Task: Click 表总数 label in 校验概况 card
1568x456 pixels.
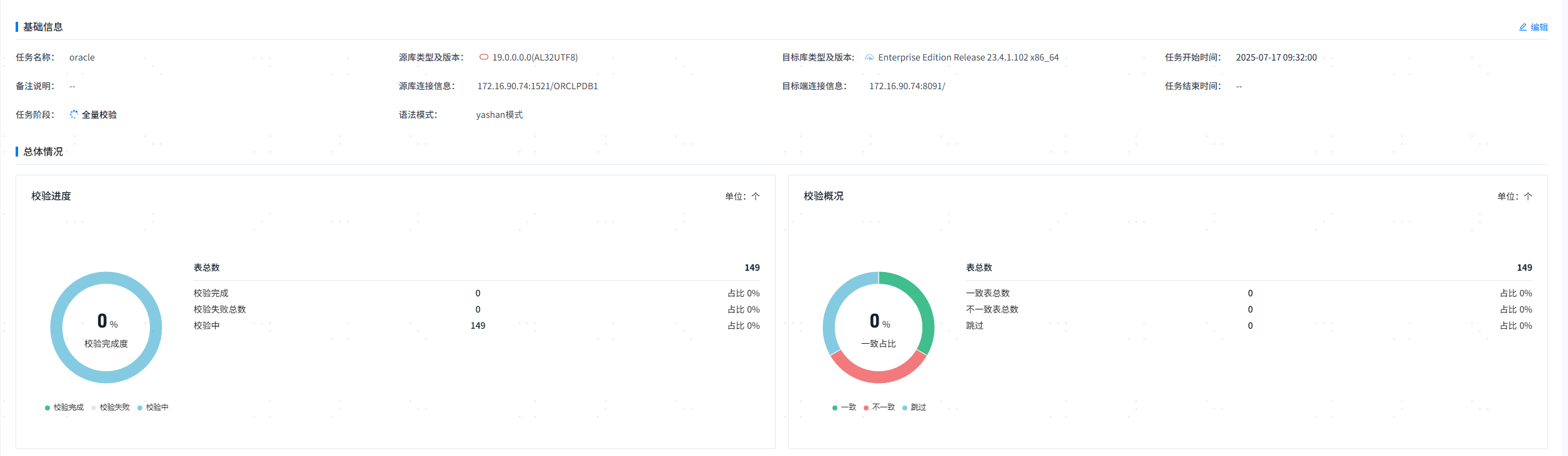Action: pyautogui.click(x=979, y=268)
